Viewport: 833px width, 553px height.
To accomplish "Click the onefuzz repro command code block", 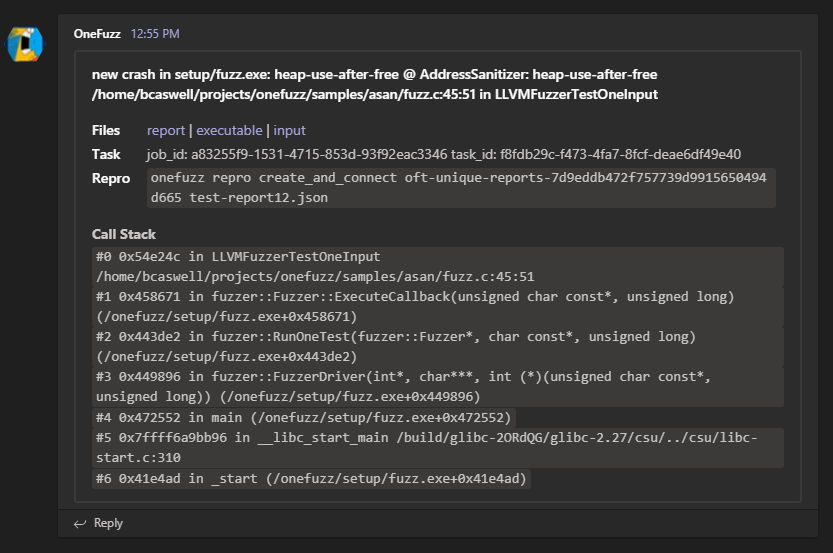I will pos(461,188).
